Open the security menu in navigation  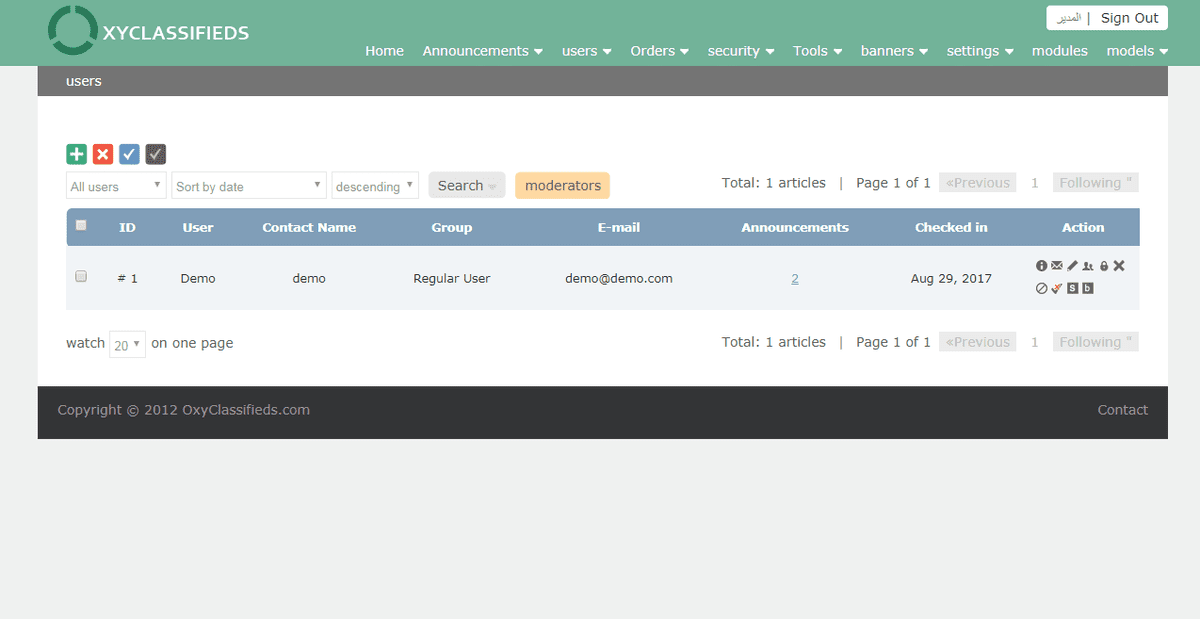pyautogui.click(x=740, y=51)
